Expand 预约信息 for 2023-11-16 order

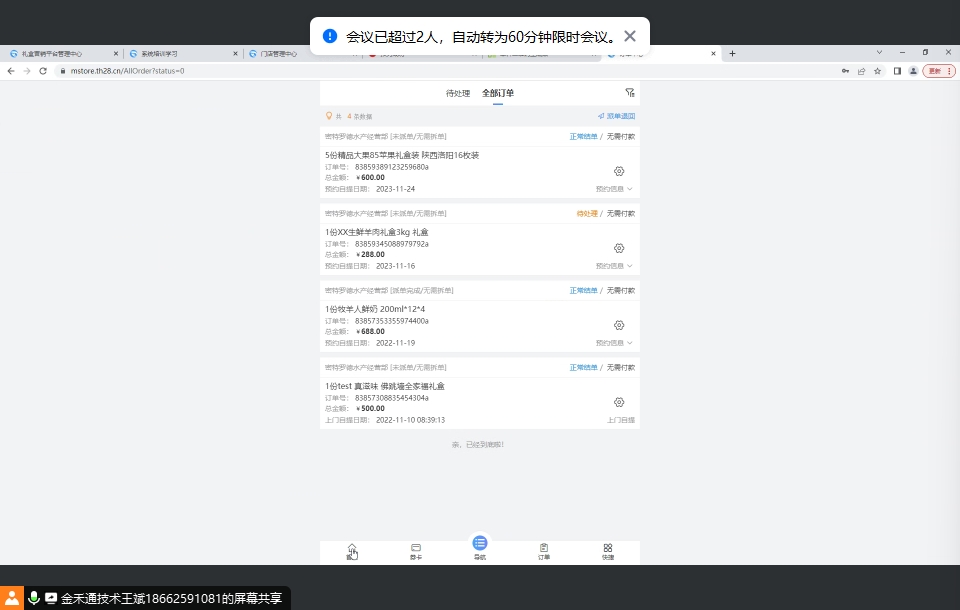pos(614,266)
